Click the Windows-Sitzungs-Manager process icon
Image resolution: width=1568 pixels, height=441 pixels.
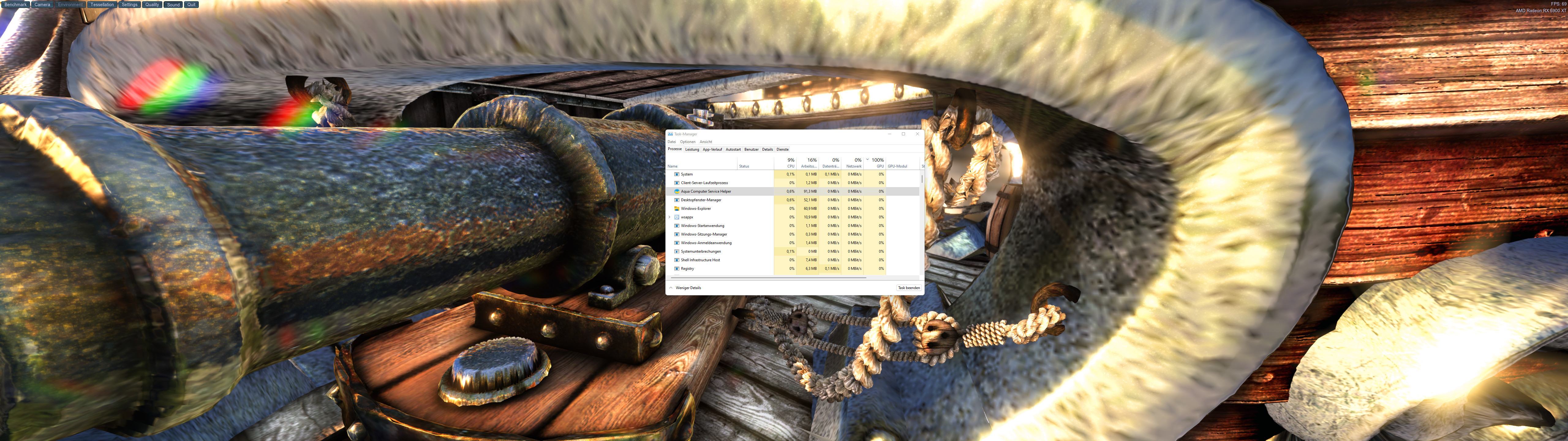pos(676,234)
